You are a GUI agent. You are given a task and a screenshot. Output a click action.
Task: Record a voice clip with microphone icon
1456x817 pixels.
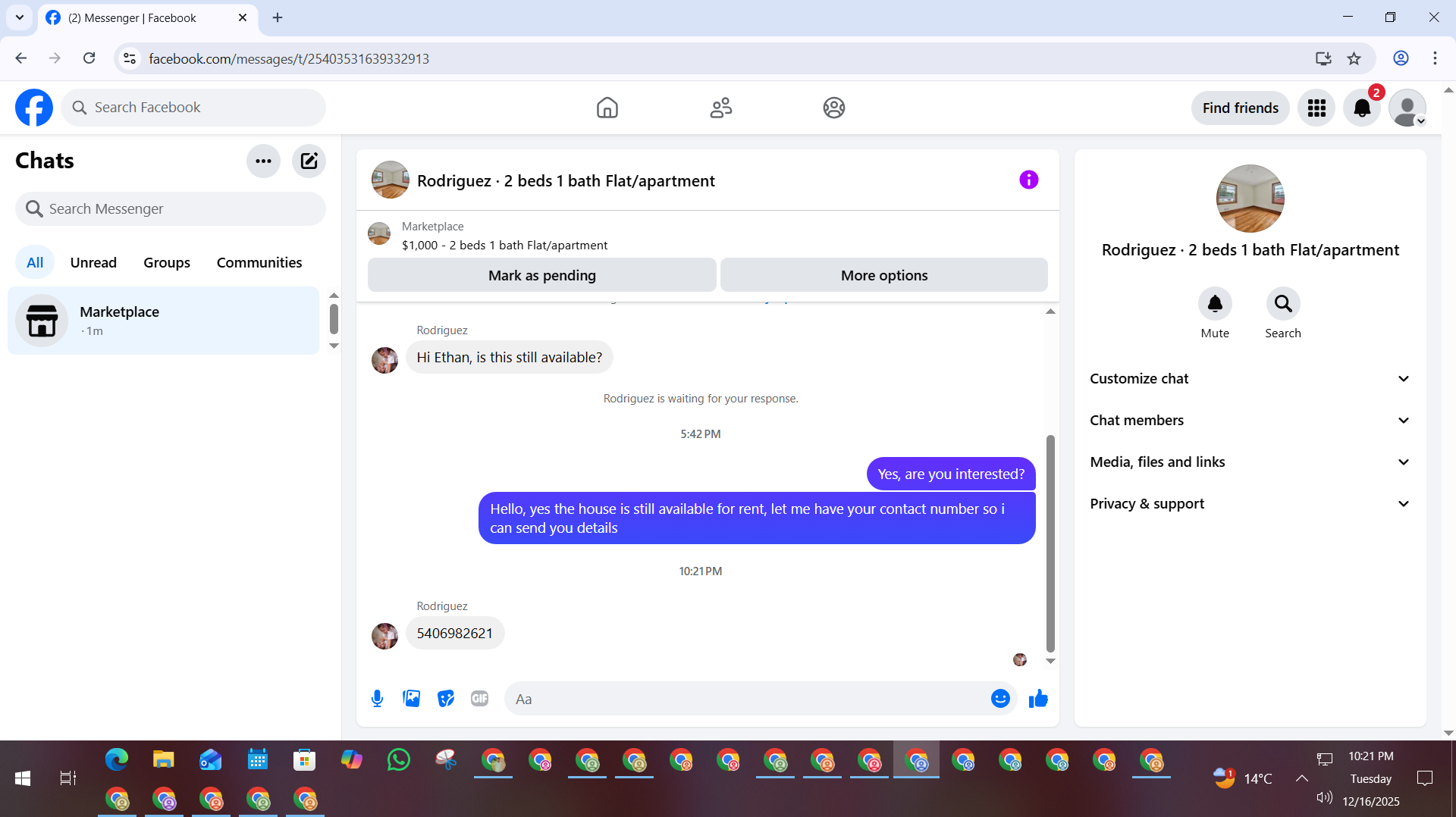pyautogui.click(x=377, y=699)
